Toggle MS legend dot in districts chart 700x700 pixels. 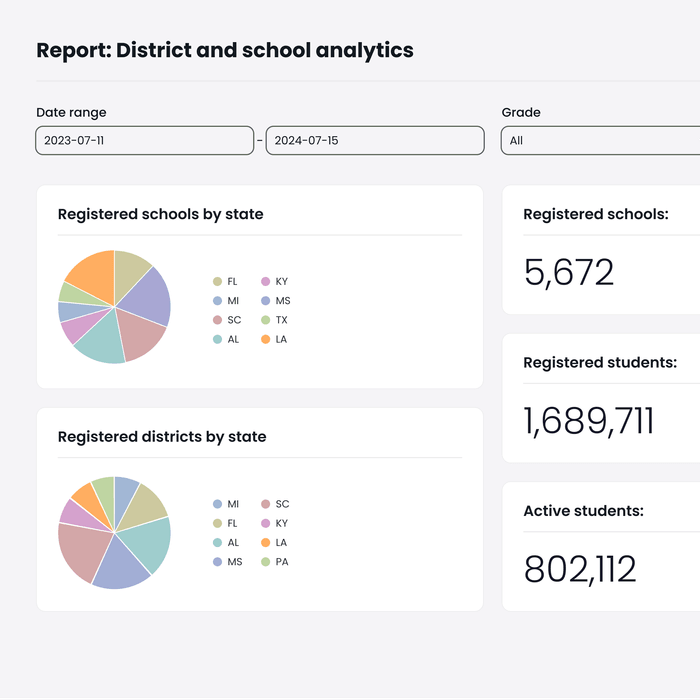[217, 562]
